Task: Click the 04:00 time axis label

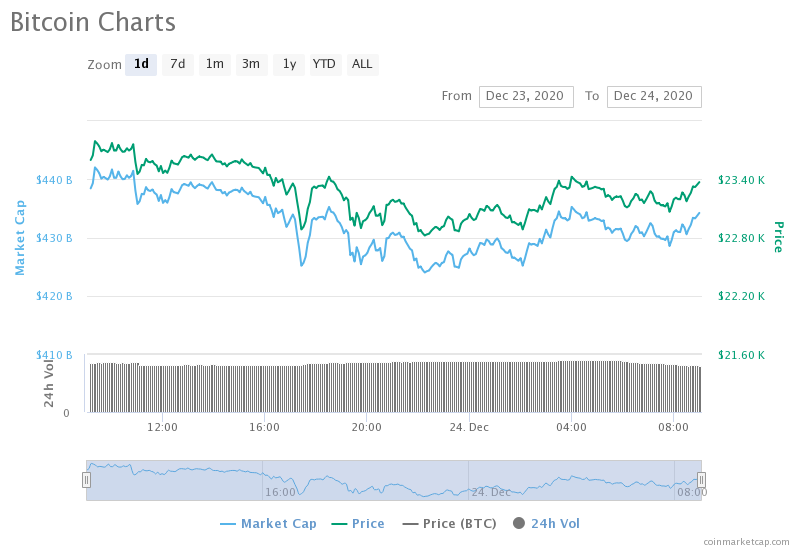Action: [571, 427]
